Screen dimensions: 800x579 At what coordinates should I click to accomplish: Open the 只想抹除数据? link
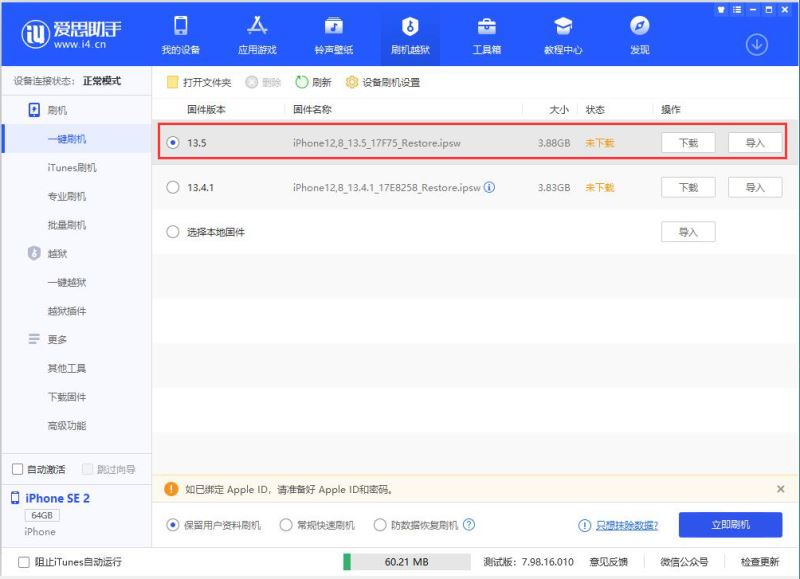pyautogui.click(x=627, y=525)
